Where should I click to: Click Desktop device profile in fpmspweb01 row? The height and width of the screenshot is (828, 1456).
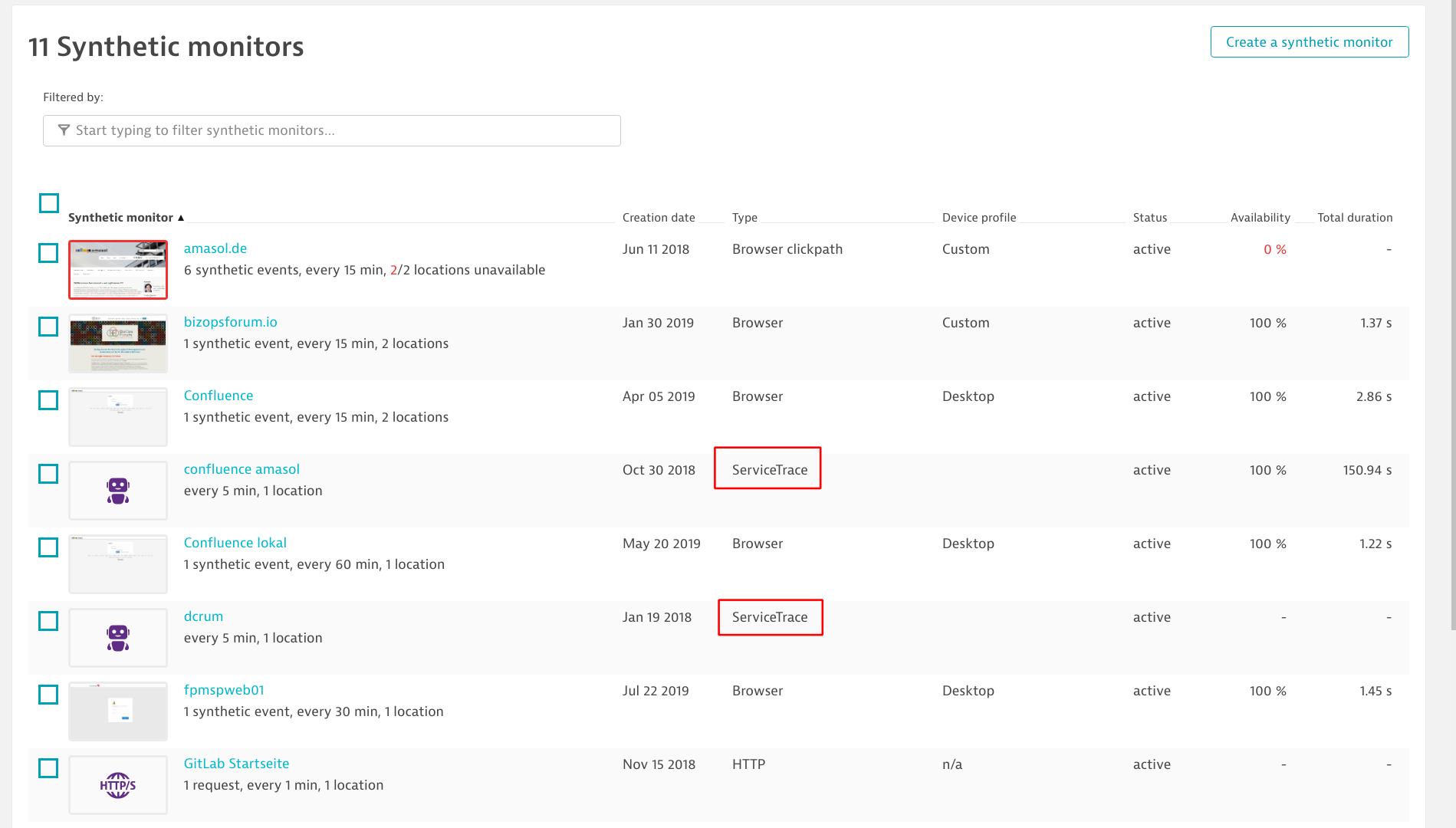(x=968, y=691)
